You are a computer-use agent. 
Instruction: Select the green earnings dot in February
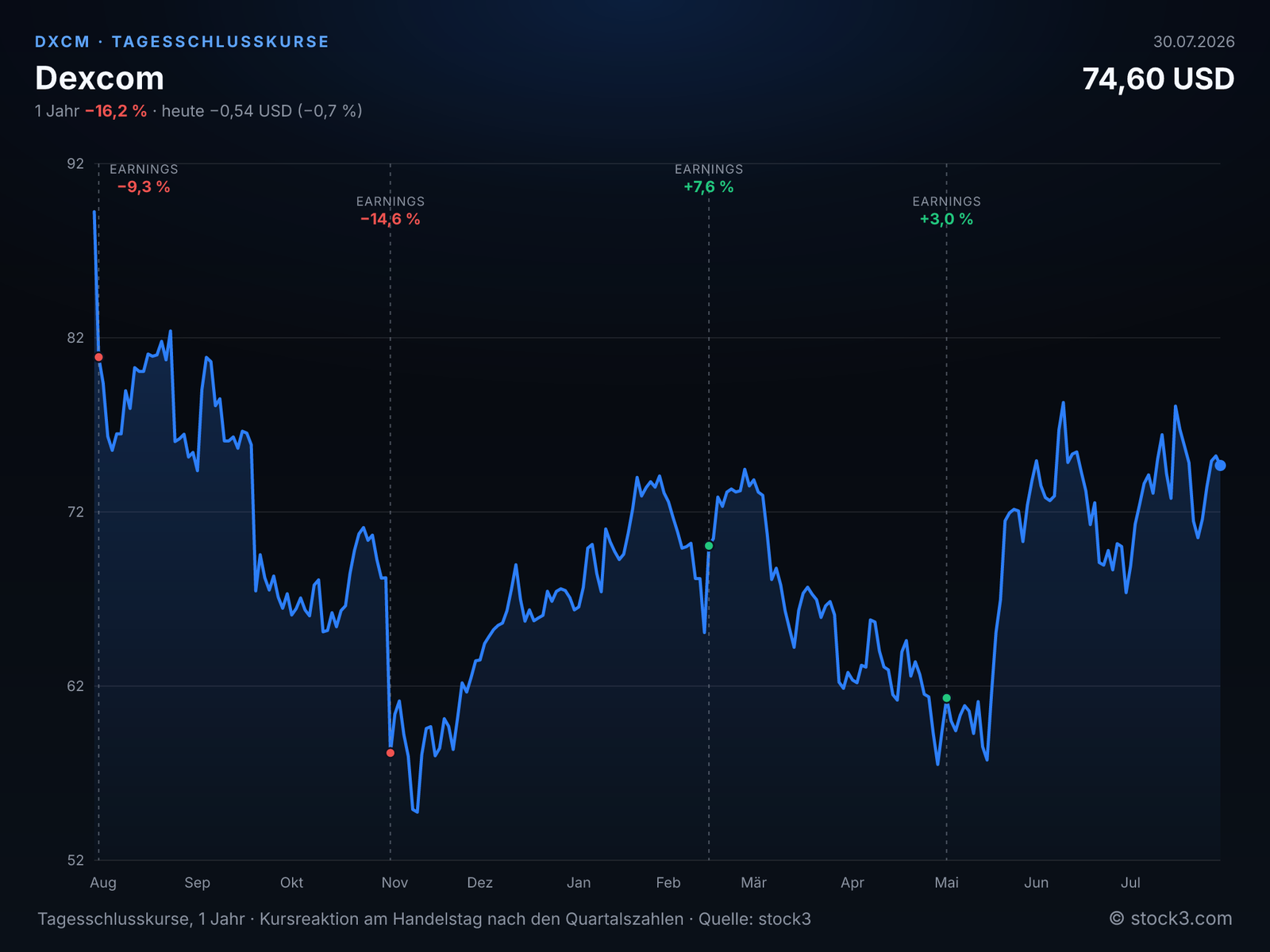click(709, 546)
